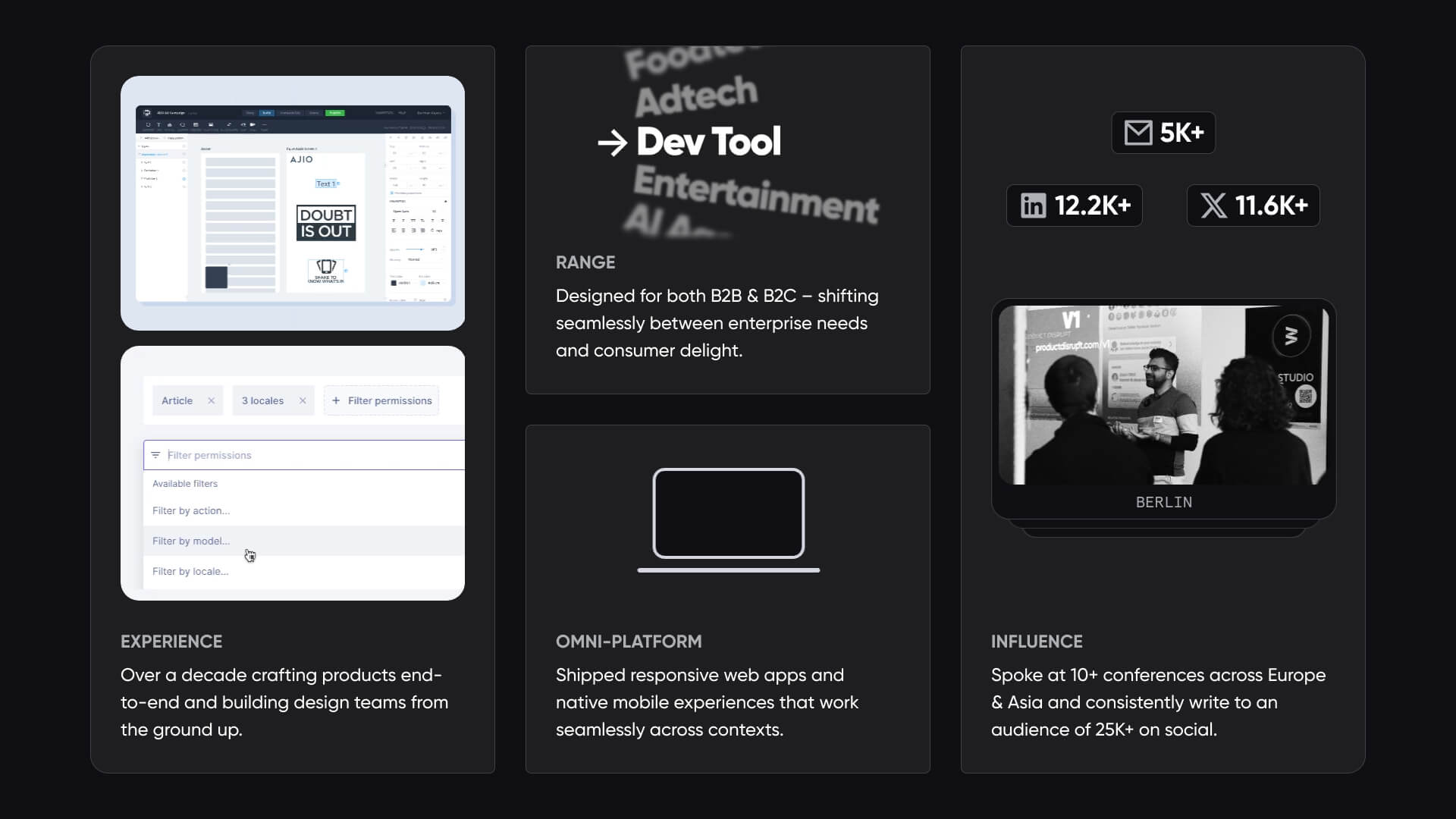
Task: Click the arrow icon before Dev Tool
Action: 612,143
